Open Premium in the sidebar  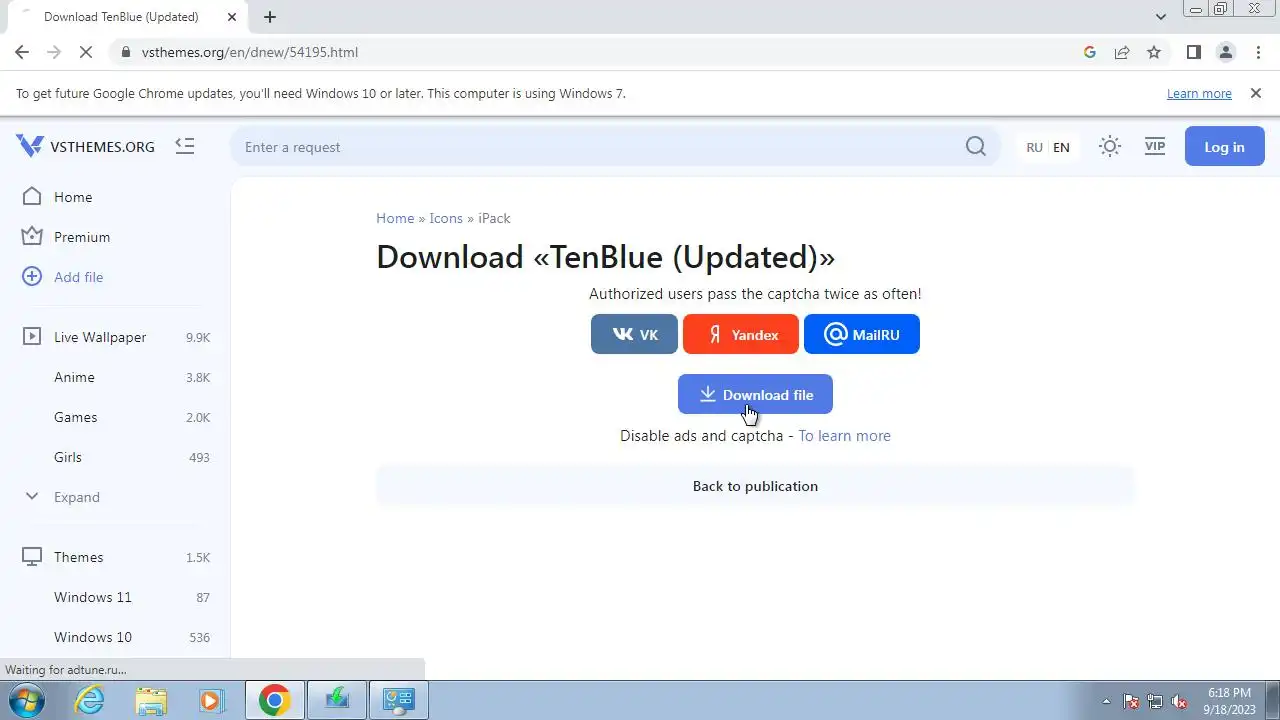[82, 237]
